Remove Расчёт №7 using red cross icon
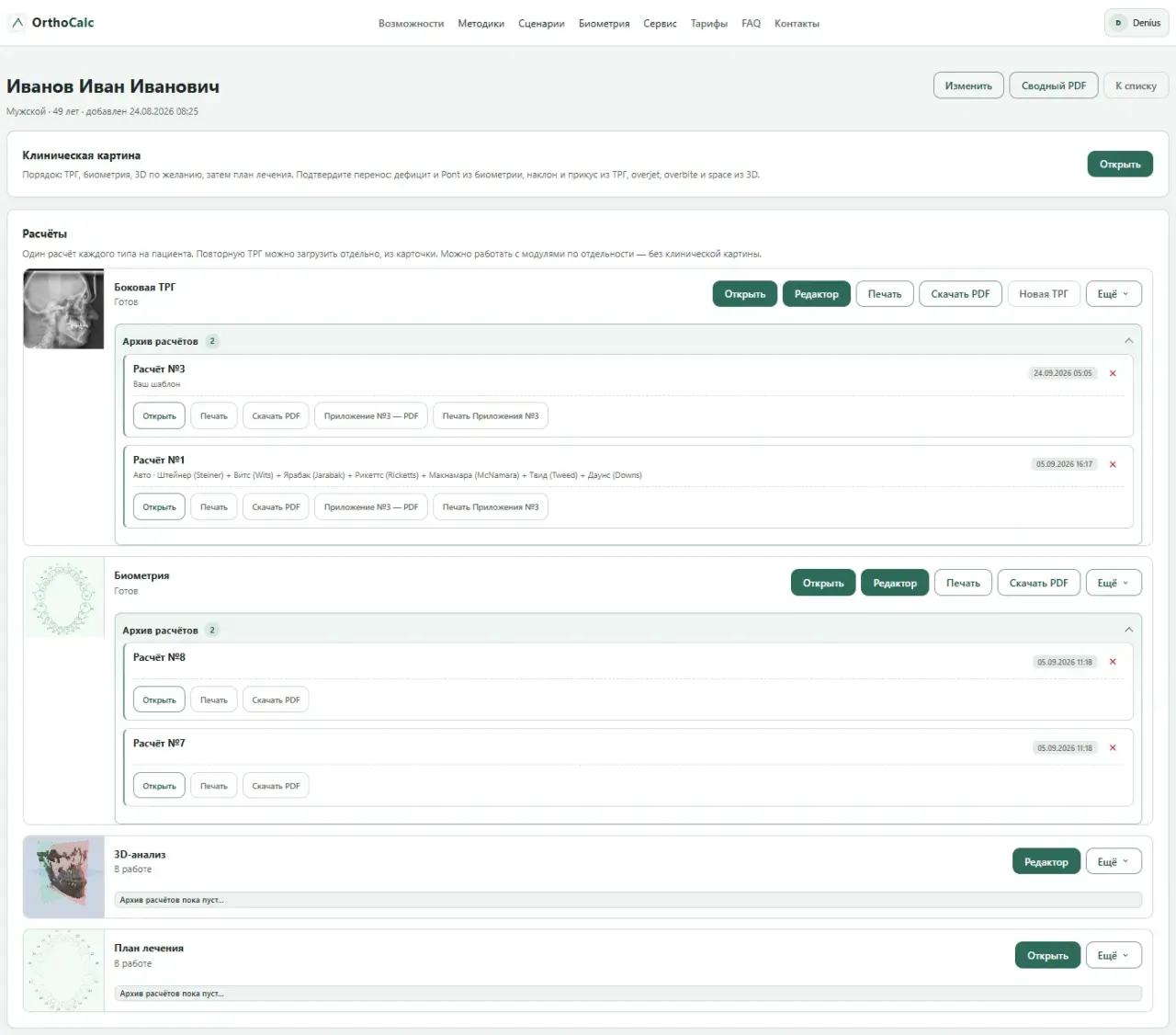Image resolution: width=1176 pixels, height=1035 pixels. 1113,748
